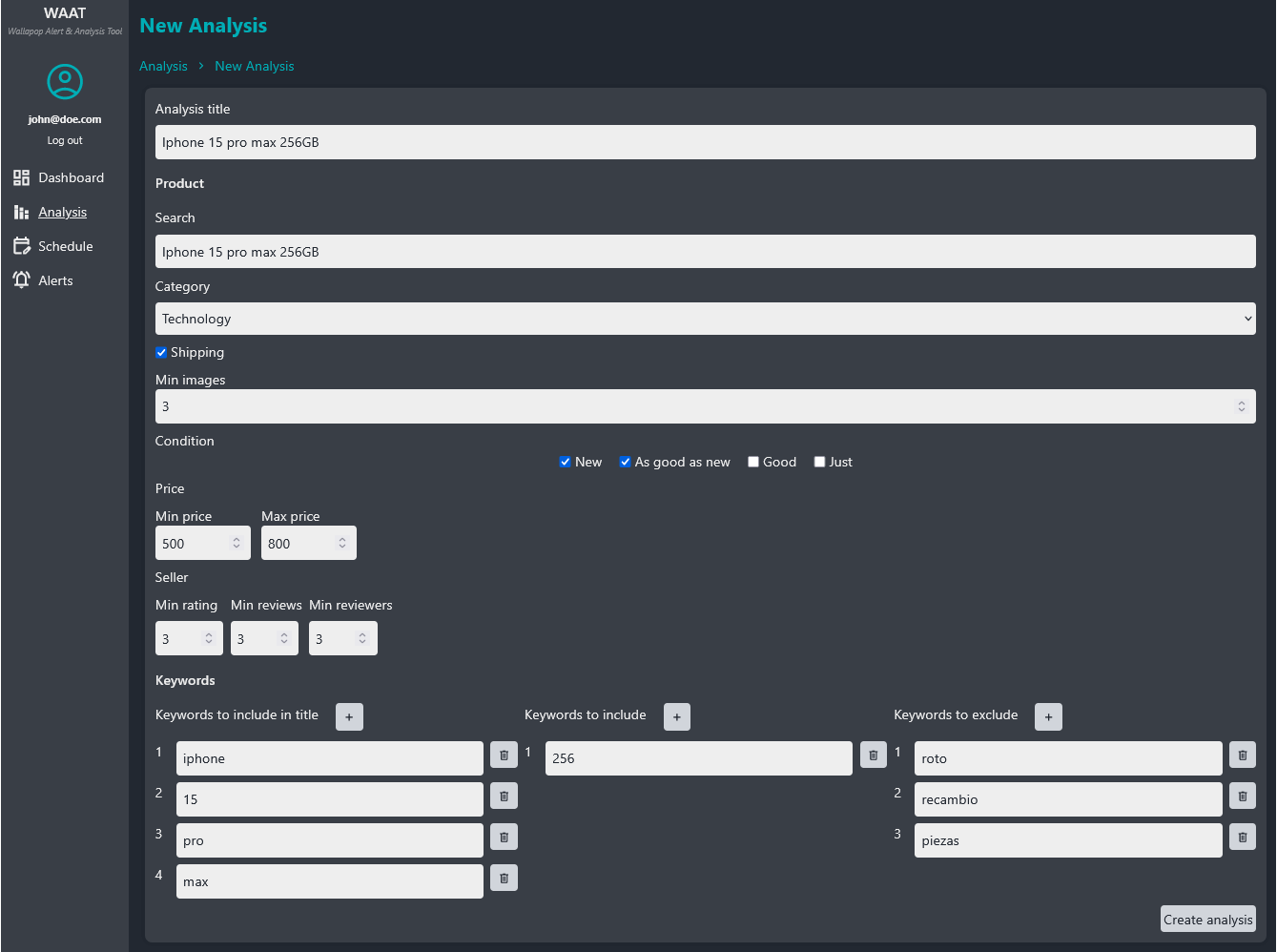The height and width of the screenshot is (952, 1277).
Task: Click the Search input field
Action: [x=706, y=252]
